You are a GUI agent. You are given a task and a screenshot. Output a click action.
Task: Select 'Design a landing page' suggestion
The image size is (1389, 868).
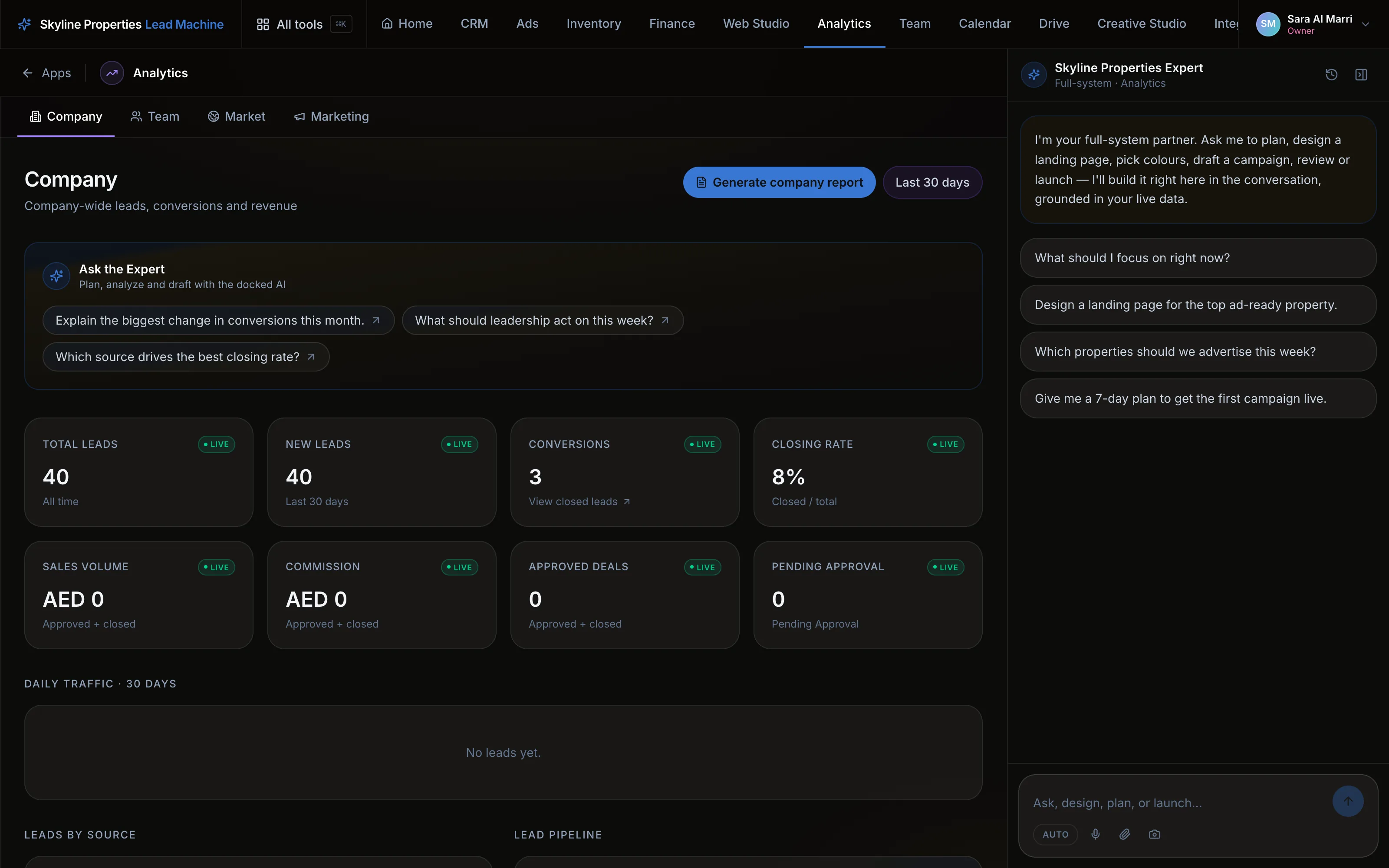(1198, 305)
